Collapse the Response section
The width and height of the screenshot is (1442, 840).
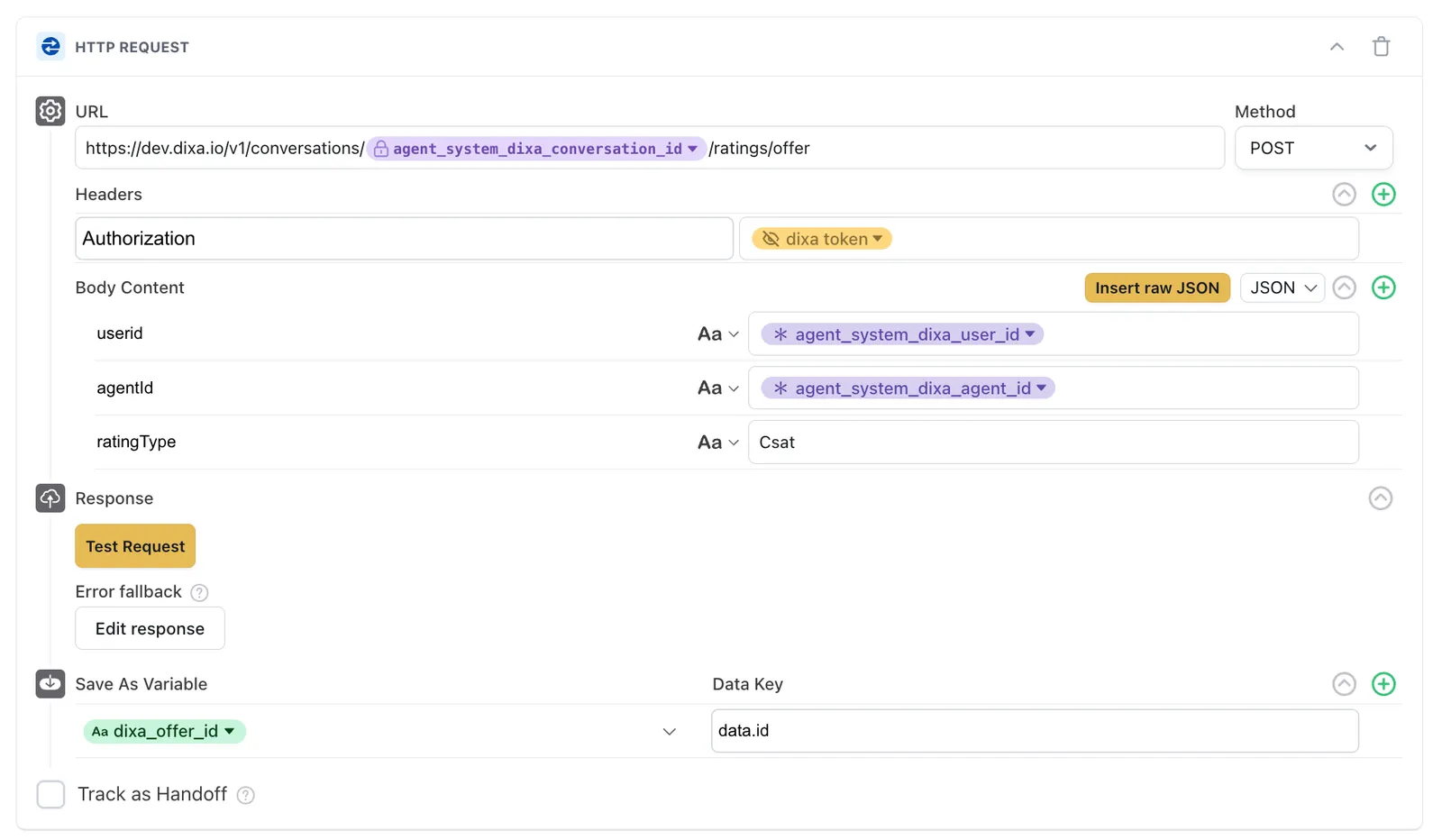point(1380,498)
